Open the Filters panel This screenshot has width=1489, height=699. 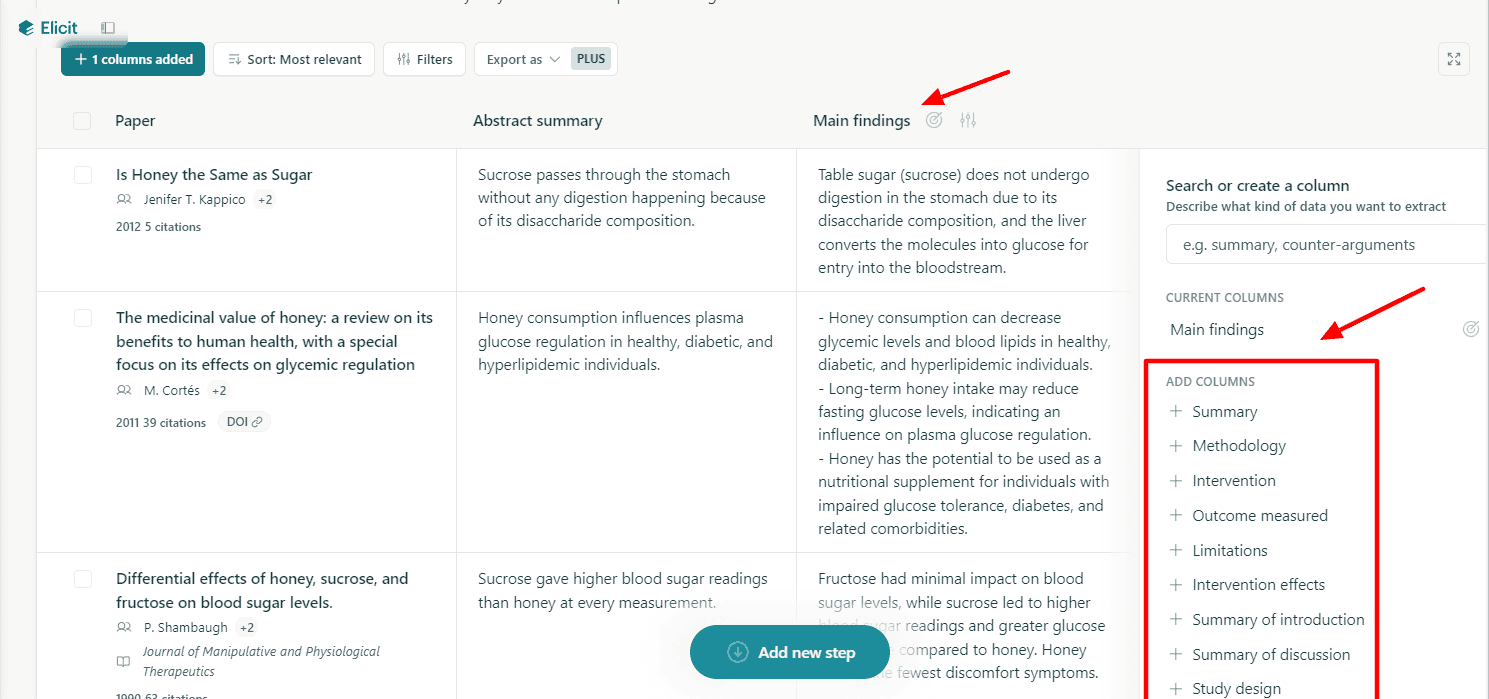(x=424, y=59)
